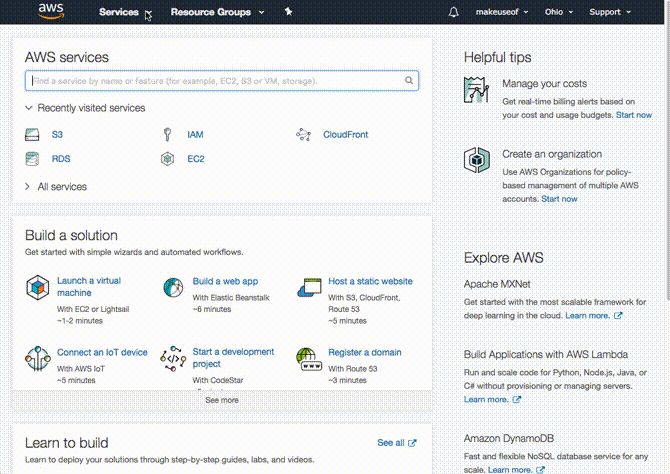This screenshot has height=474, width=670.
Task: Click the service search input field
Action: coord(216,81)
